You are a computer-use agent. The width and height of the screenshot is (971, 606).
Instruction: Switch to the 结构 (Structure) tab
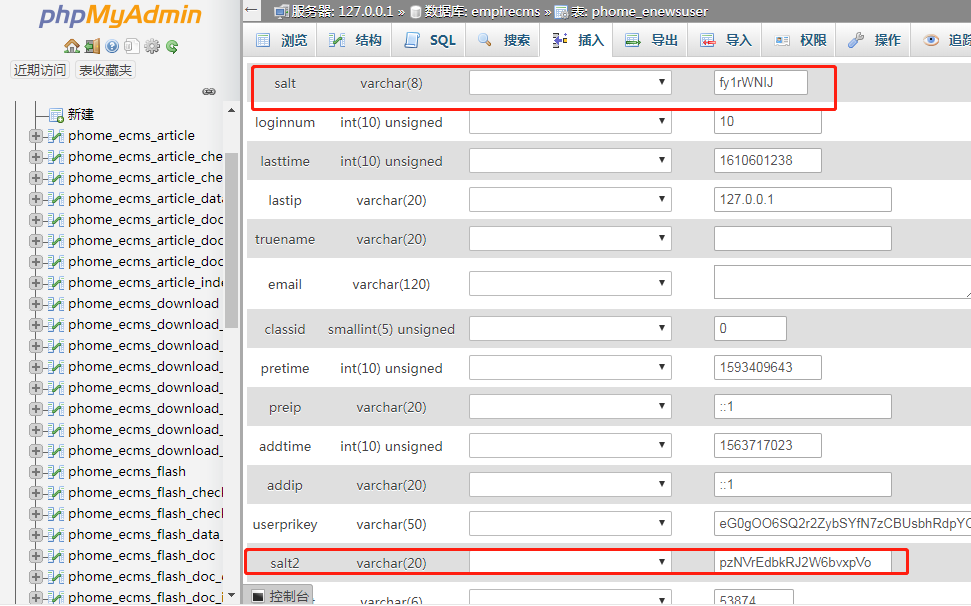356,40
